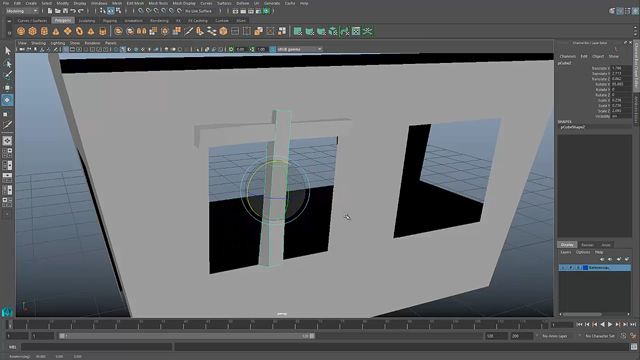Click the Save Scene disk icon

pyautogui.click(x=65, y=11)
